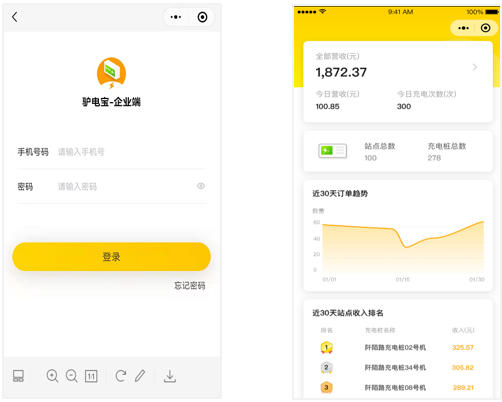The width and height of the screenshot is (502, 402).
Task: Toggle password visibility eye icon
Action: pos(201,186)
